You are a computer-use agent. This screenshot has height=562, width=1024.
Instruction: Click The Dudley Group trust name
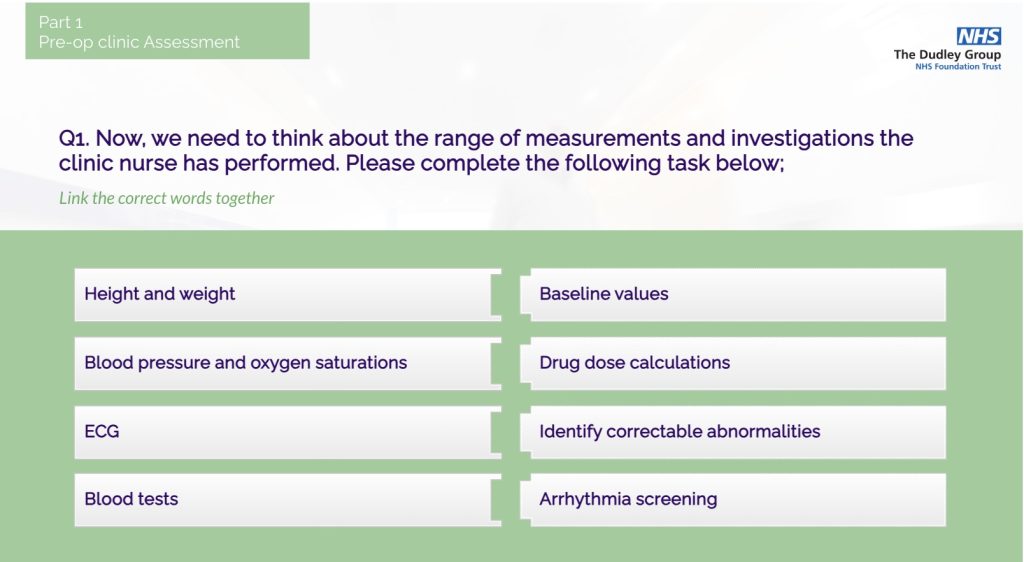(x=947, y=55)
